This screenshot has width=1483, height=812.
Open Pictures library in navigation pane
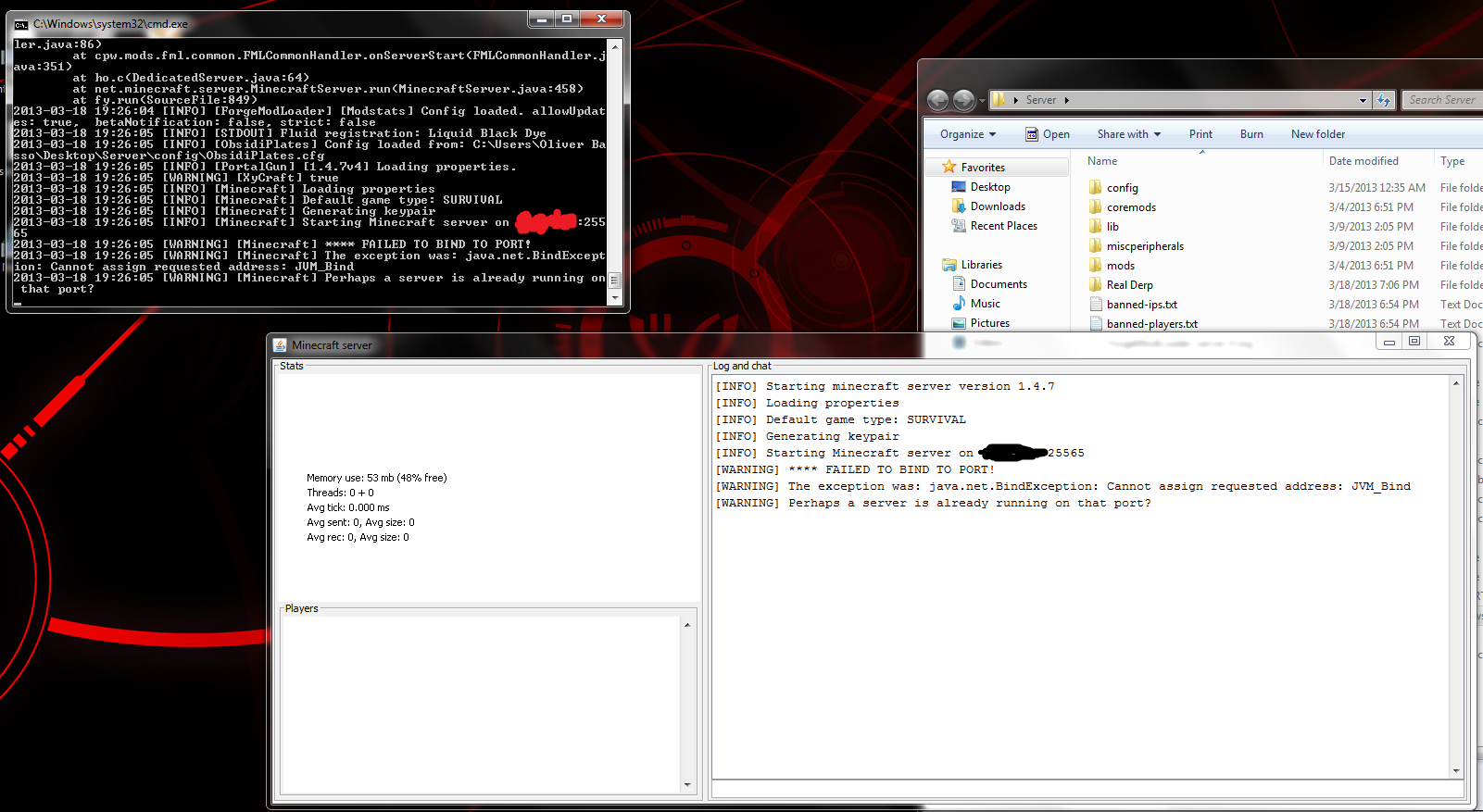pyautogui.click(x=990, y=323)
